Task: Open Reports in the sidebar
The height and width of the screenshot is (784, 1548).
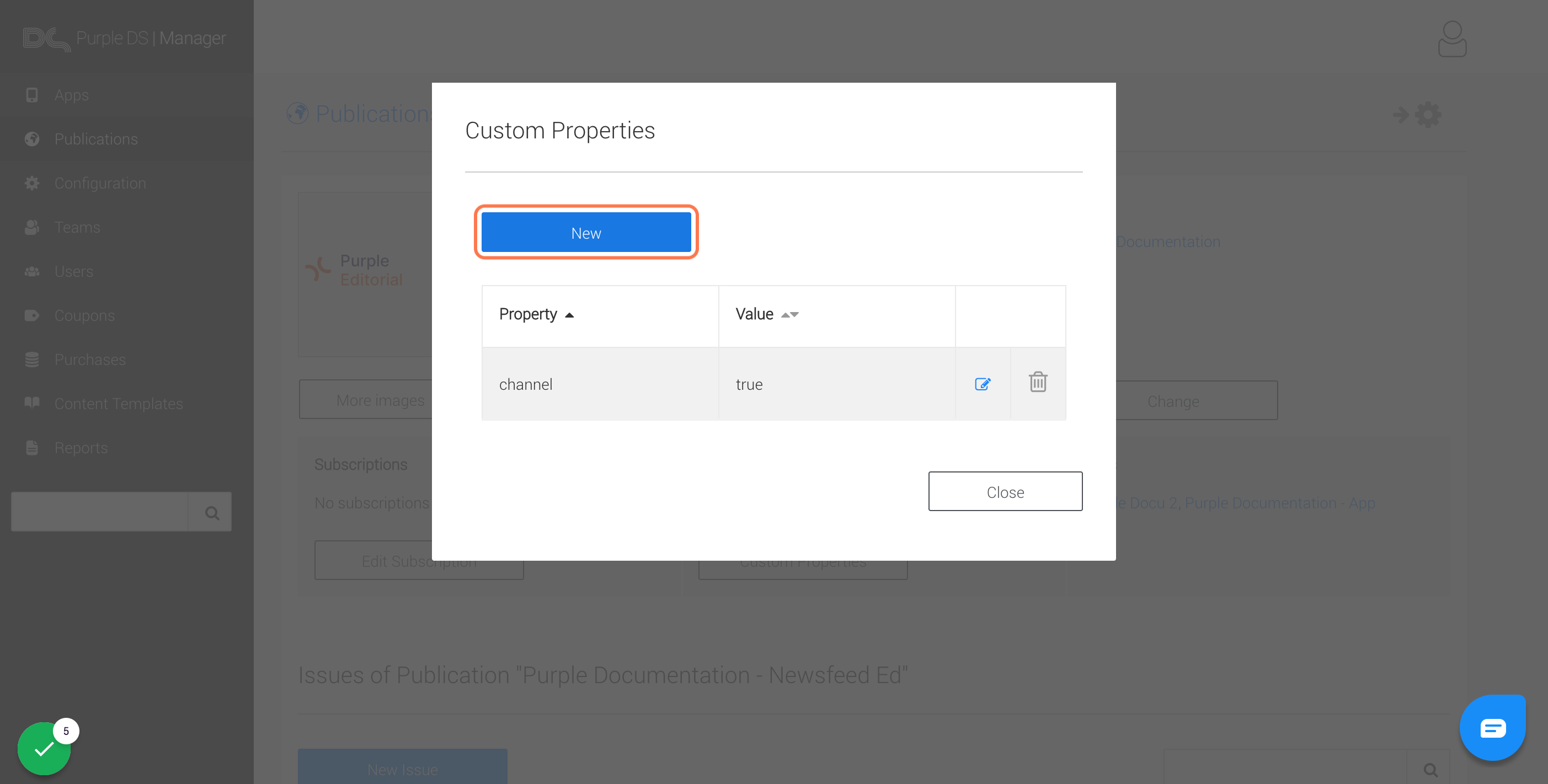Action: pos(81,448)
